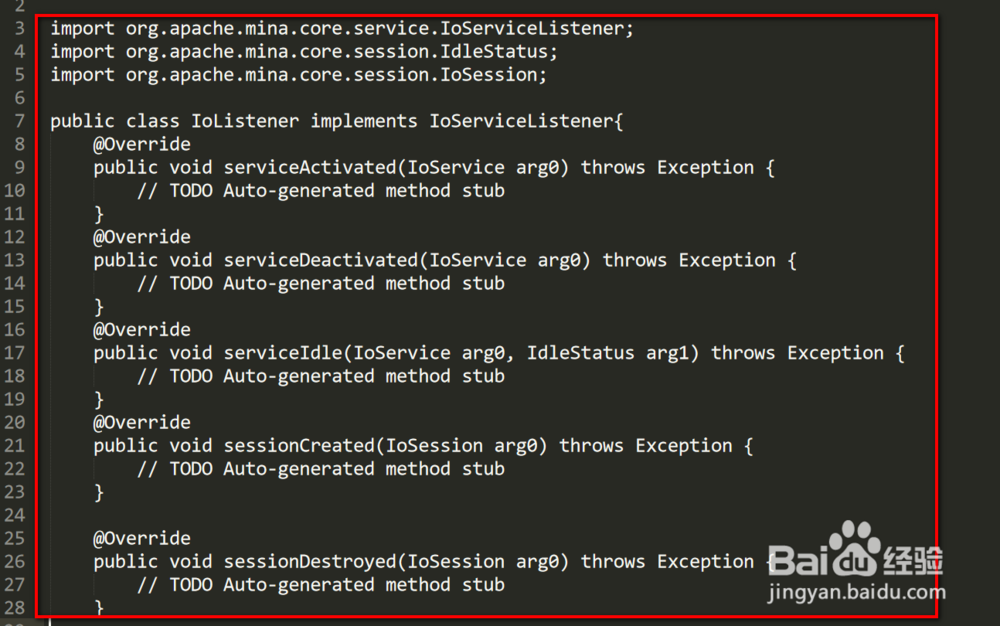Click the TODO comment on line 10
Viewport: 1000px width, 626px height.
coord(321,191)
